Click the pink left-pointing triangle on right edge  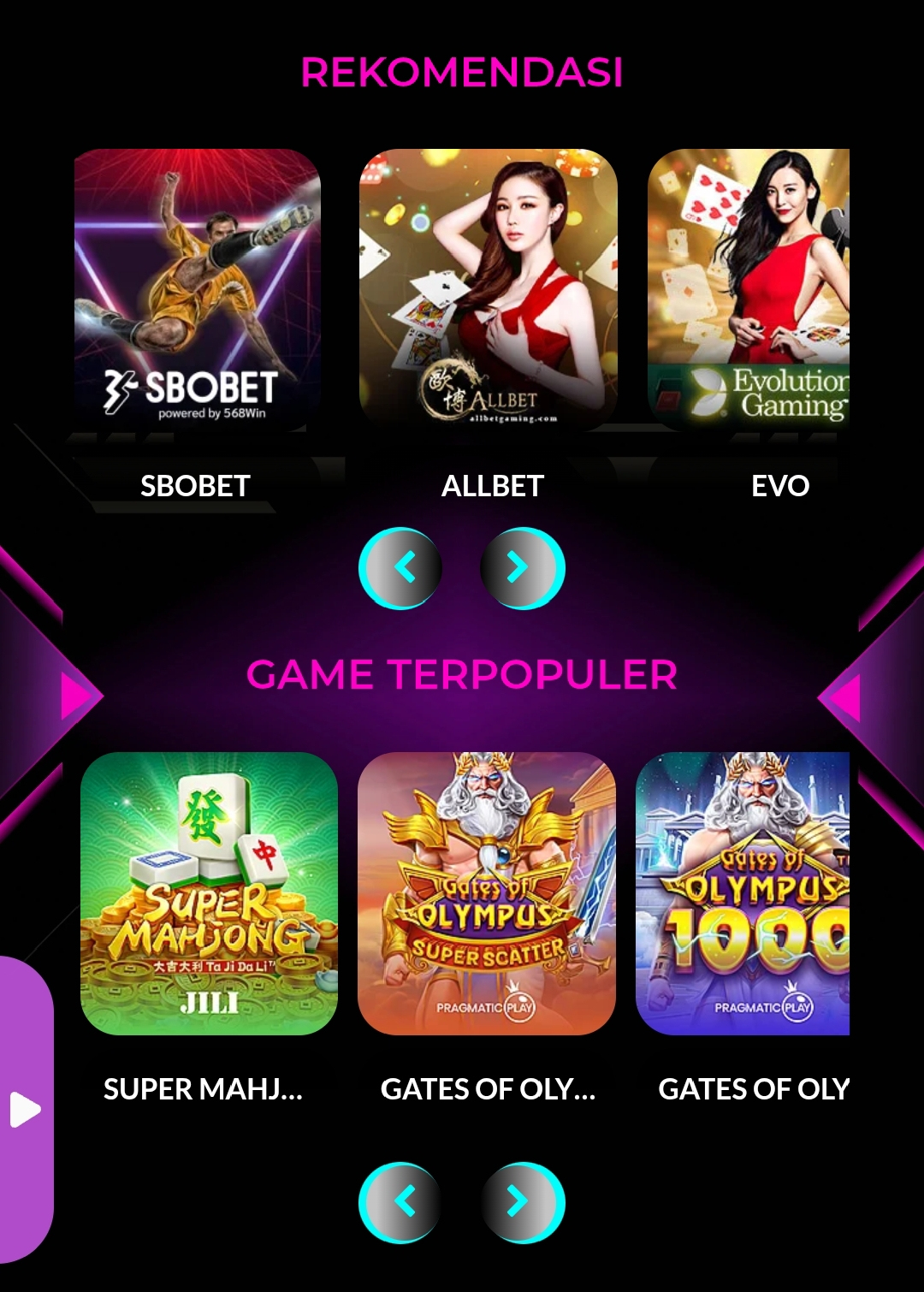[840, 697]
